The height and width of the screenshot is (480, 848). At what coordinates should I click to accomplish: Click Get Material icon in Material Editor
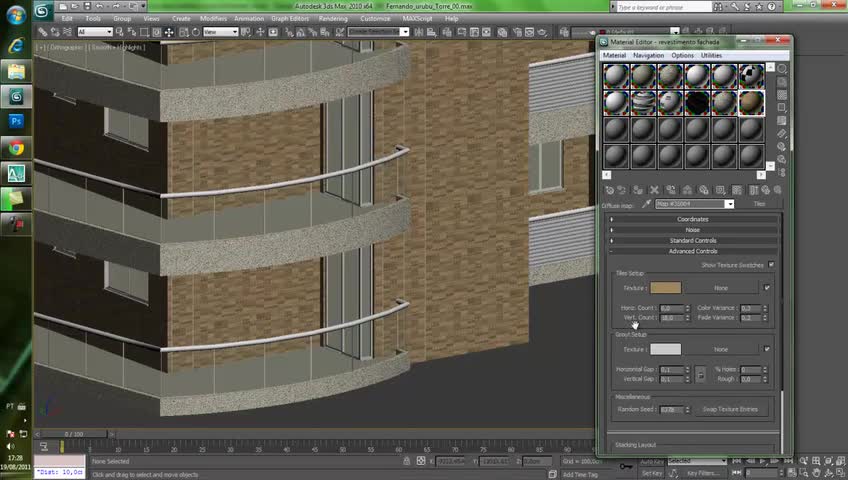click(610, 190)
